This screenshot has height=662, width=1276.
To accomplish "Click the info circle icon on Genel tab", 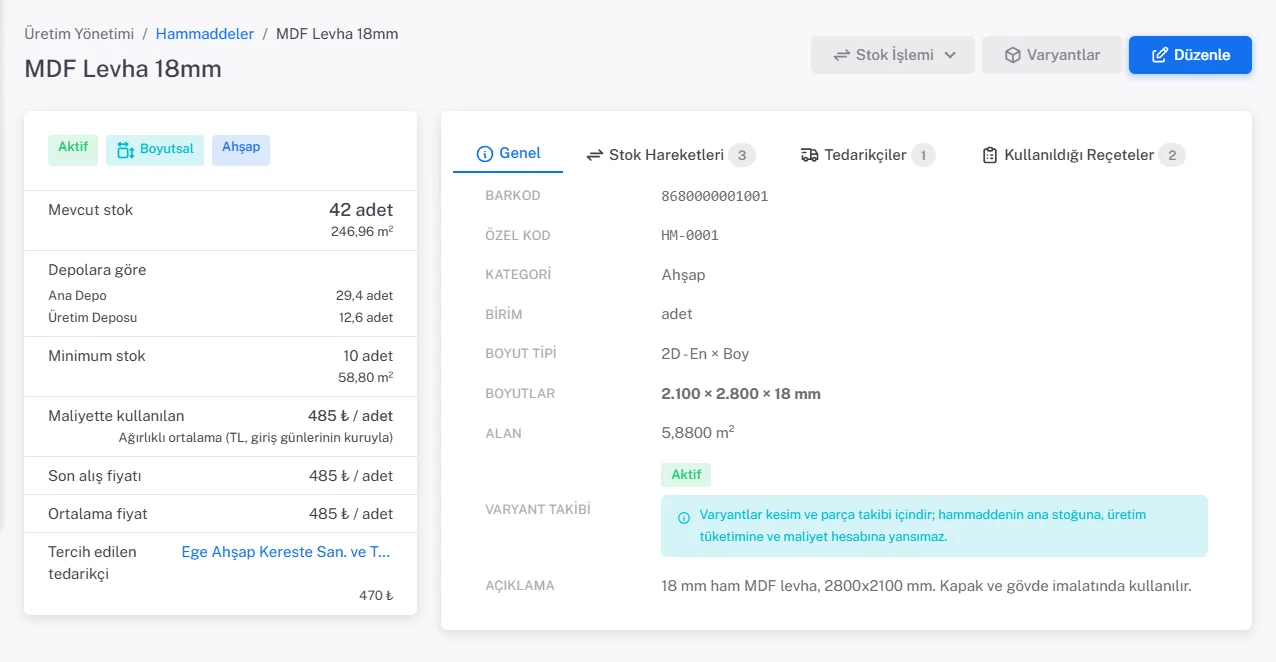I will pyautogui.click(x=485, y=154).
